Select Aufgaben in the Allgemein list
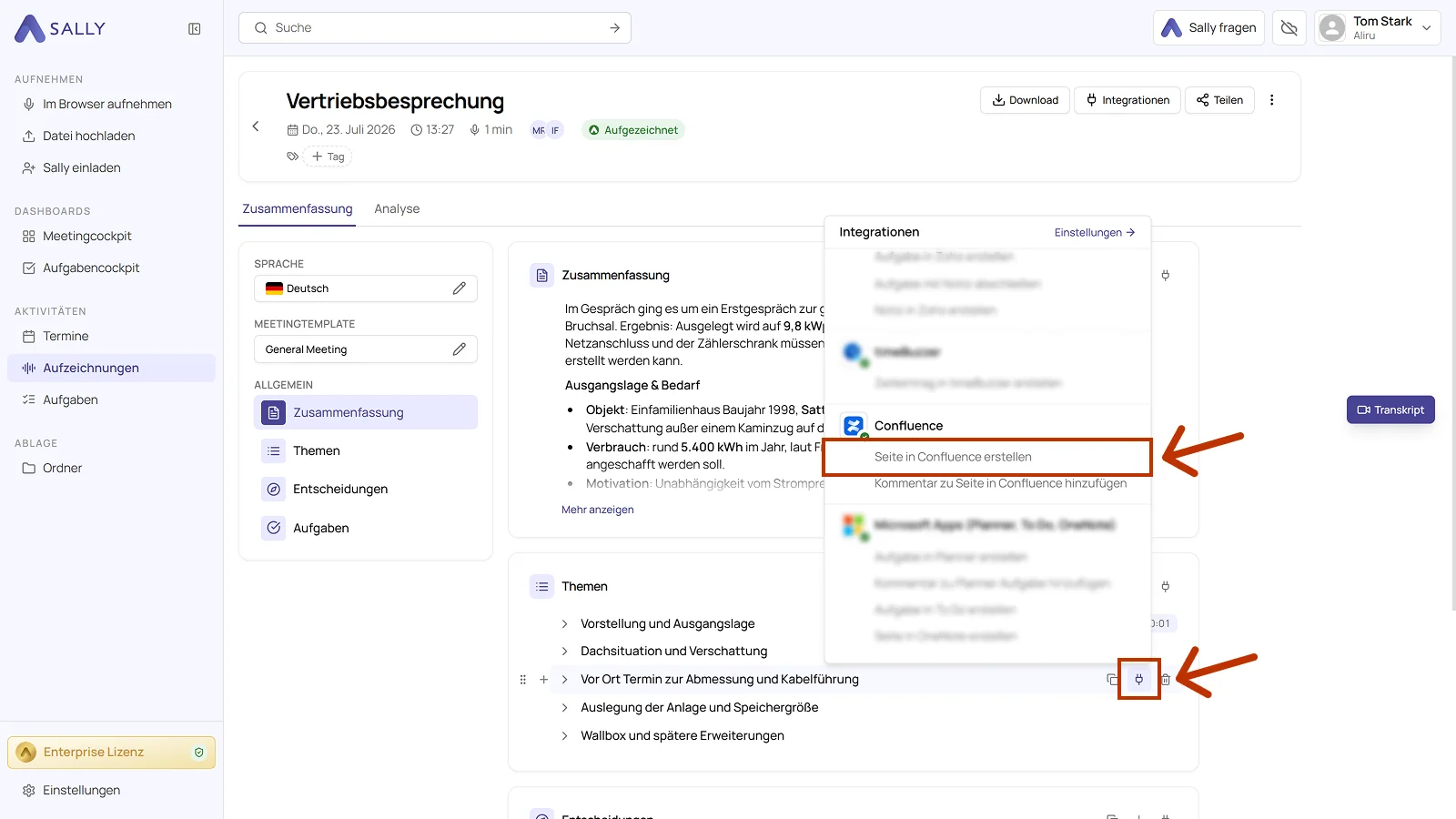 coord(366,528)
